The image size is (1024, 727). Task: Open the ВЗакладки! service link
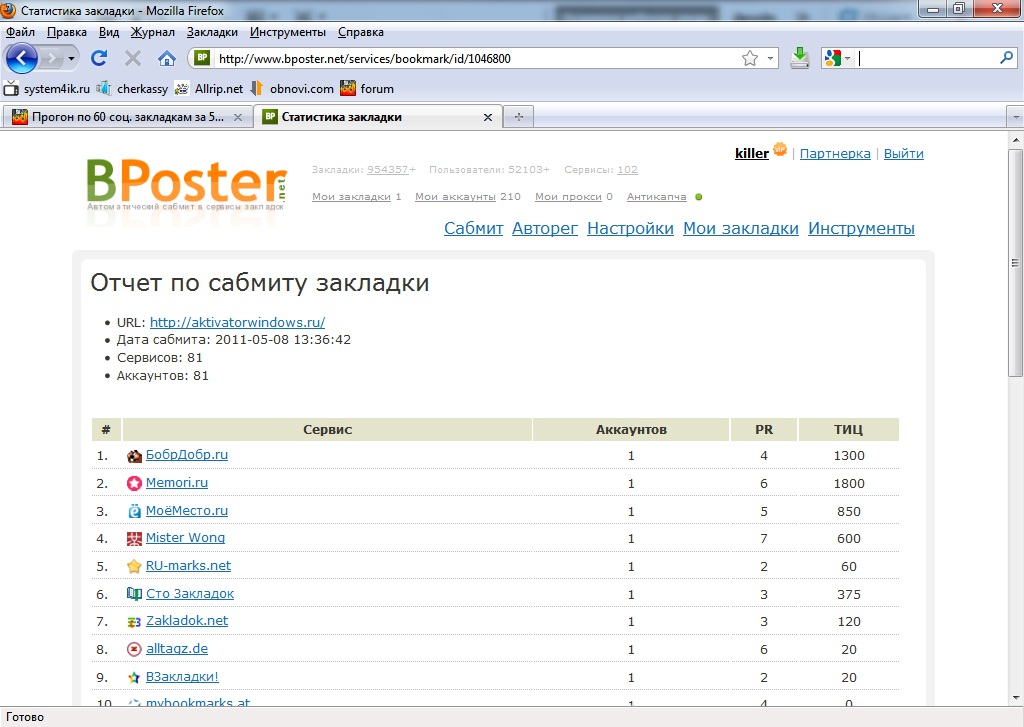(x=182, y=677)
